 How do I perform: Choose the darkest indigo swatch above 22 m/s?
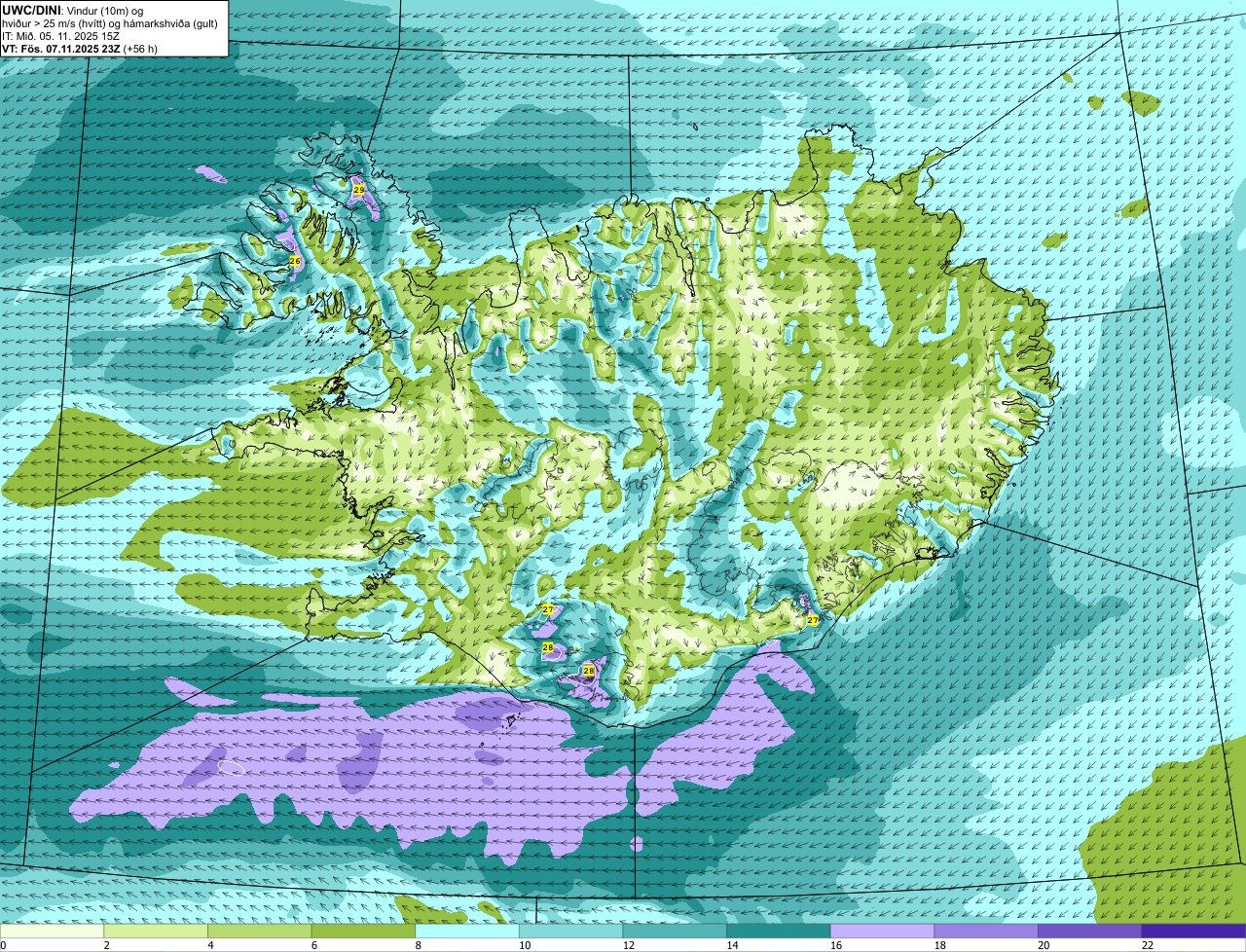coord(1193,932)
